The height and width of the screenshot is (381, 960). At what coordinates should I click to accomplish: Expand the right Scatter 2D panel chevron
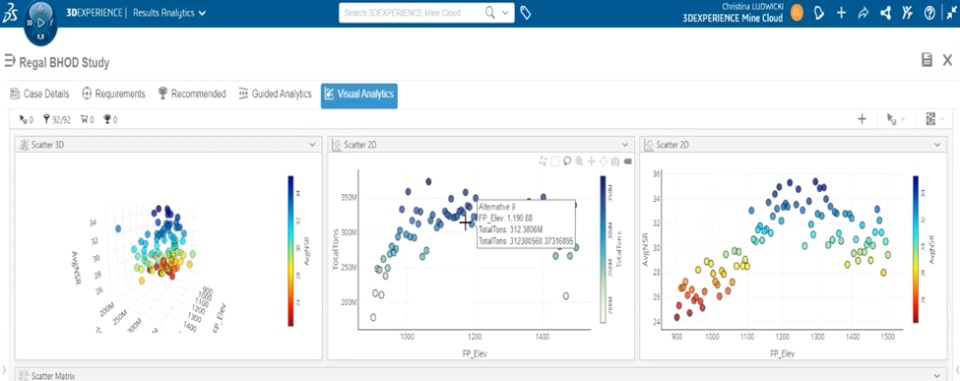(x=937, y=145)
